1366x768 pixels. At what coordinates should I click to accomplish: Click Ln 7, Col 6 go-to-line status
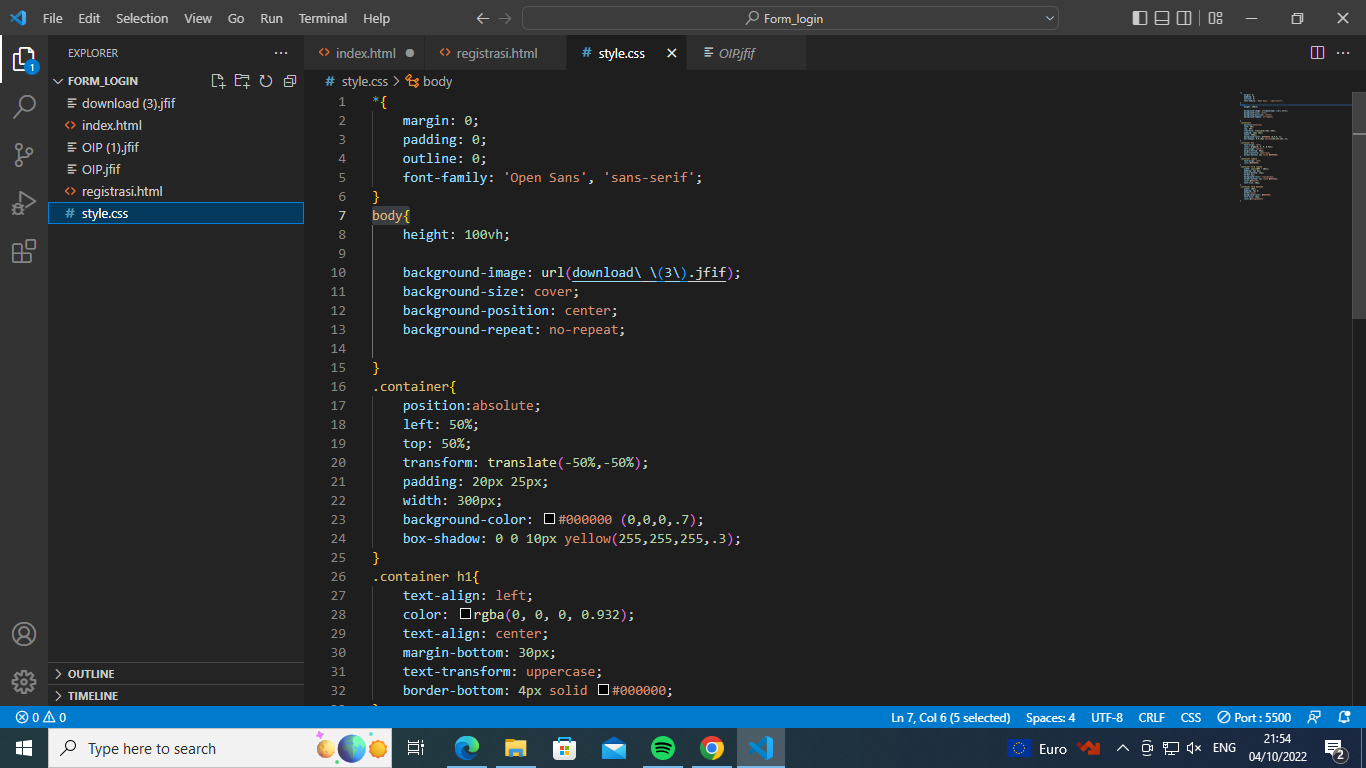[950, 717]
